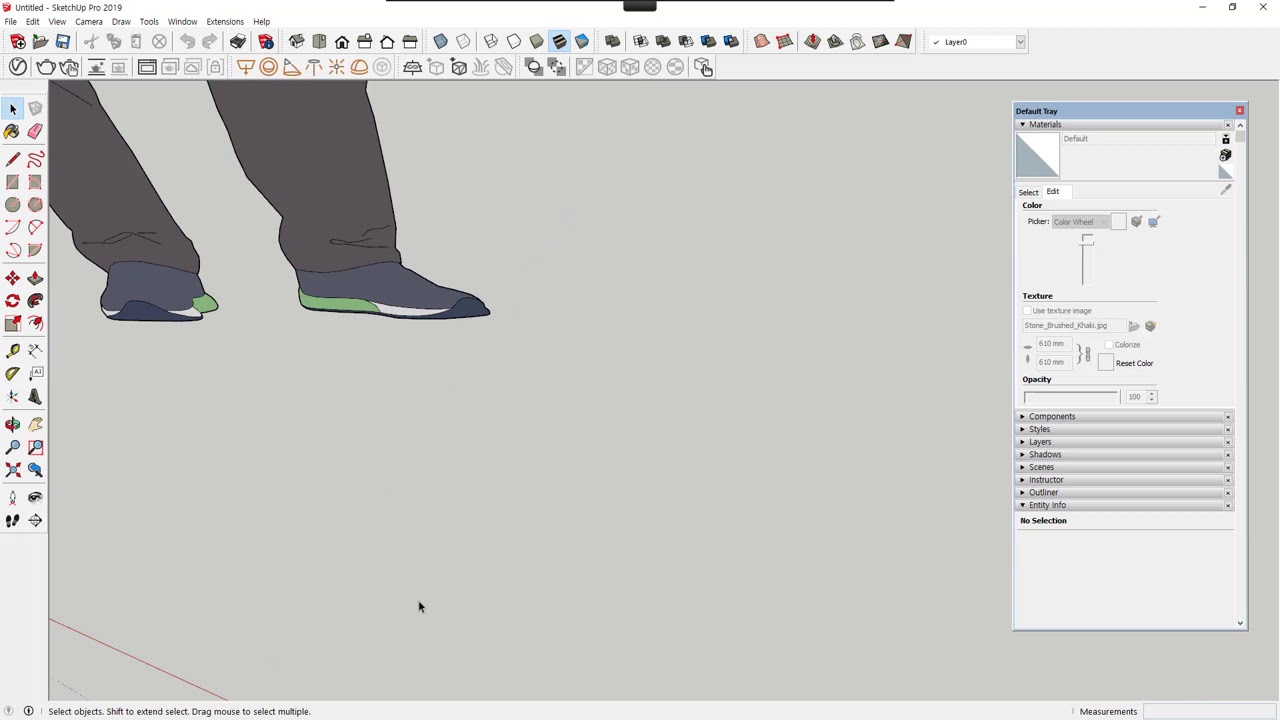Viewport: 1280px width, 720px height.
Task: Open the Color Wheel picker dropdown
Action: pyautogui.click(x=1080, y=222)
